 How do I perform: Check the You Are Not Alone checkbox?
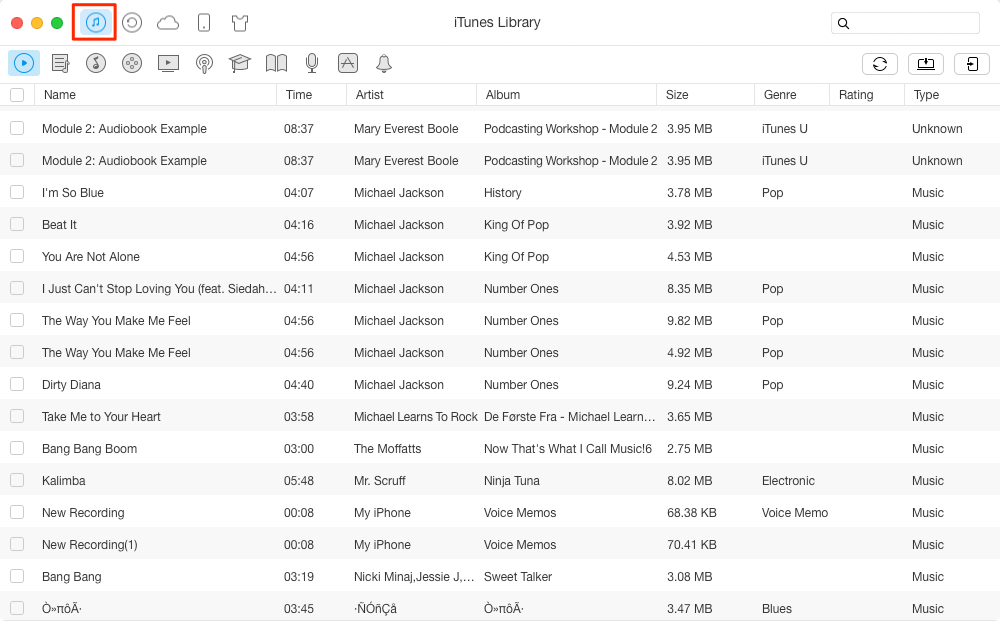(x=17, y=256)
